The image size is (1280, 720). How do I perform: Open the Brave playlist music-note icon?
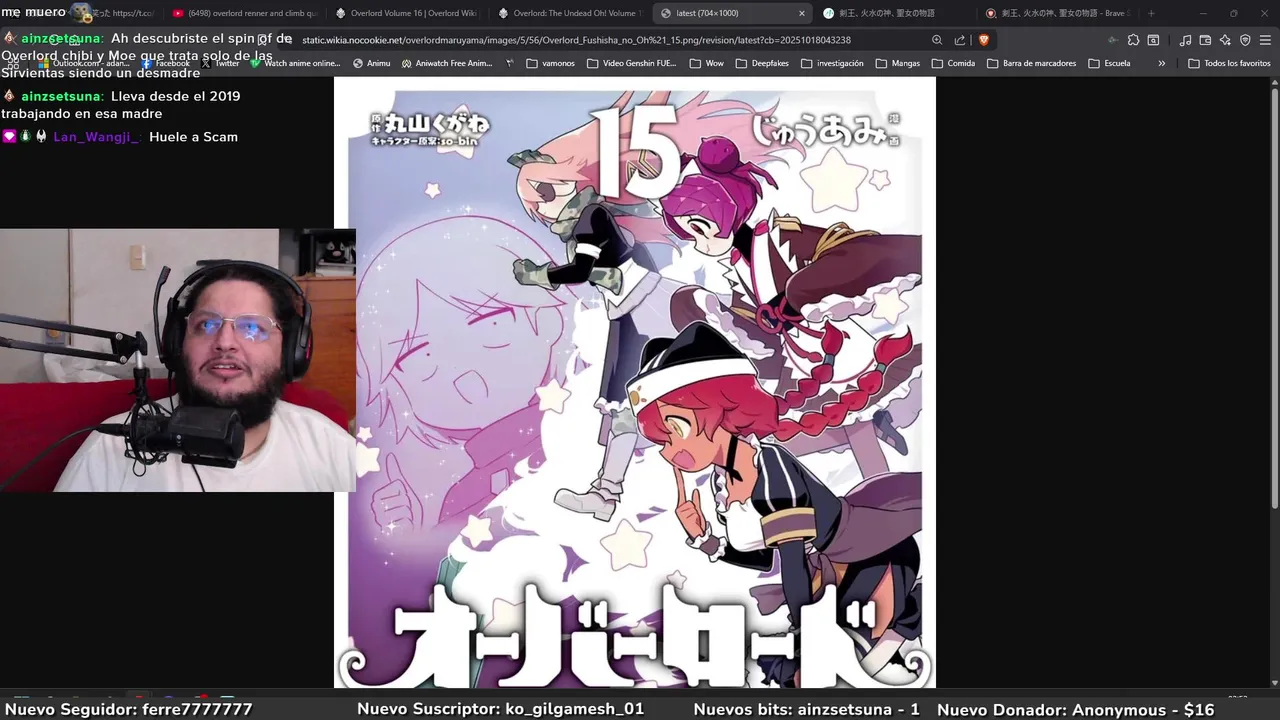(1185, 40)
